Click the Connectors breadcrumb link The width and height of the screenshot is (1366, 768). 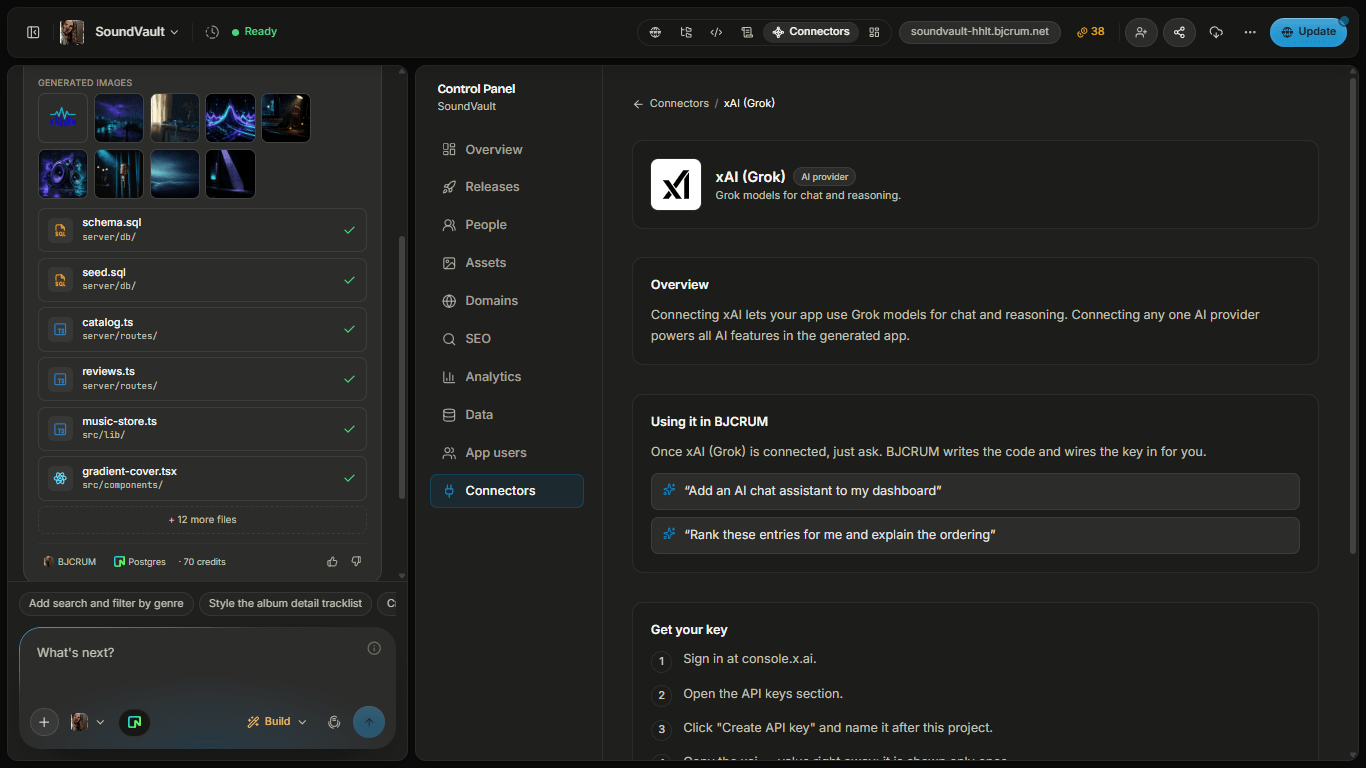pyautogui.click(x=679, y=104)
